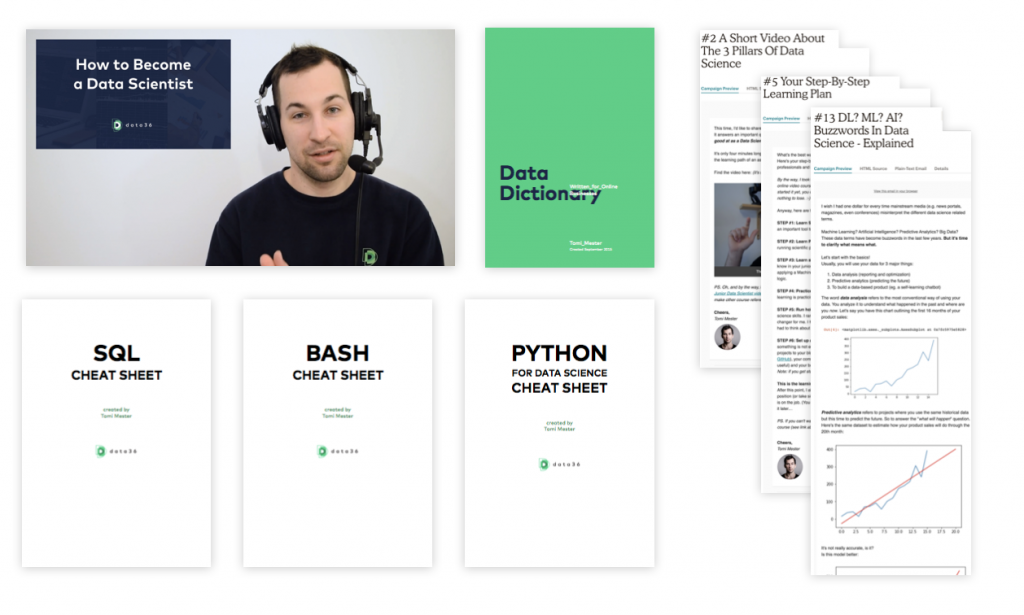1024x615 pixels.
Task: Click the author avatar in the #5 email
Action: [790, 466]
